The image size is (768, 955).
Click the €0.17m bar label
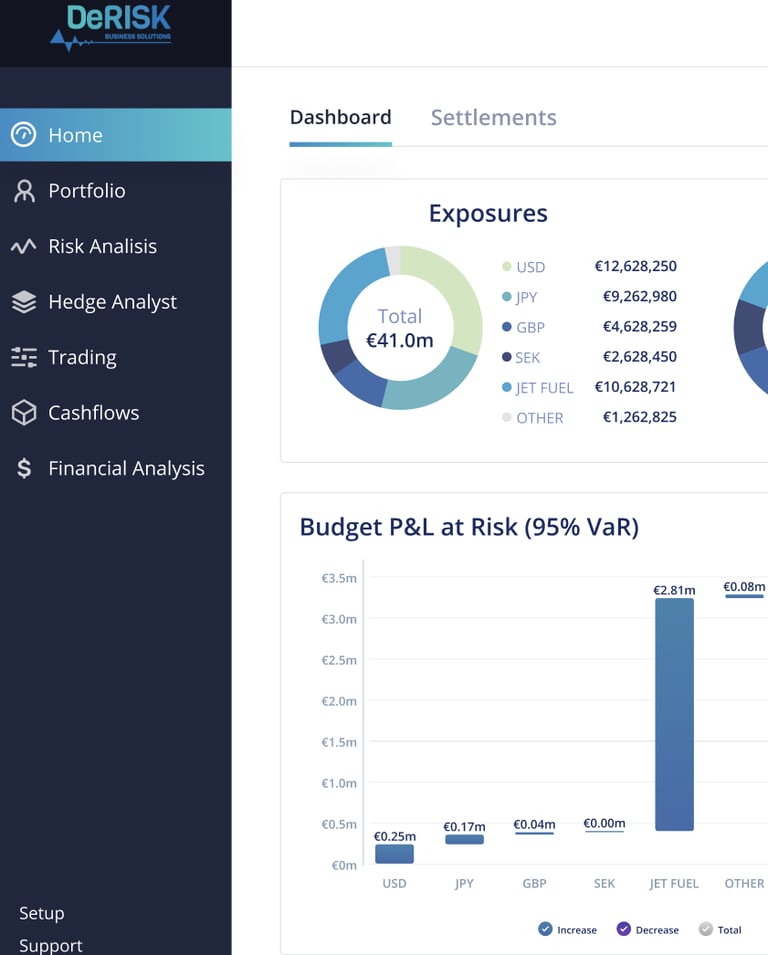point(464,826)
